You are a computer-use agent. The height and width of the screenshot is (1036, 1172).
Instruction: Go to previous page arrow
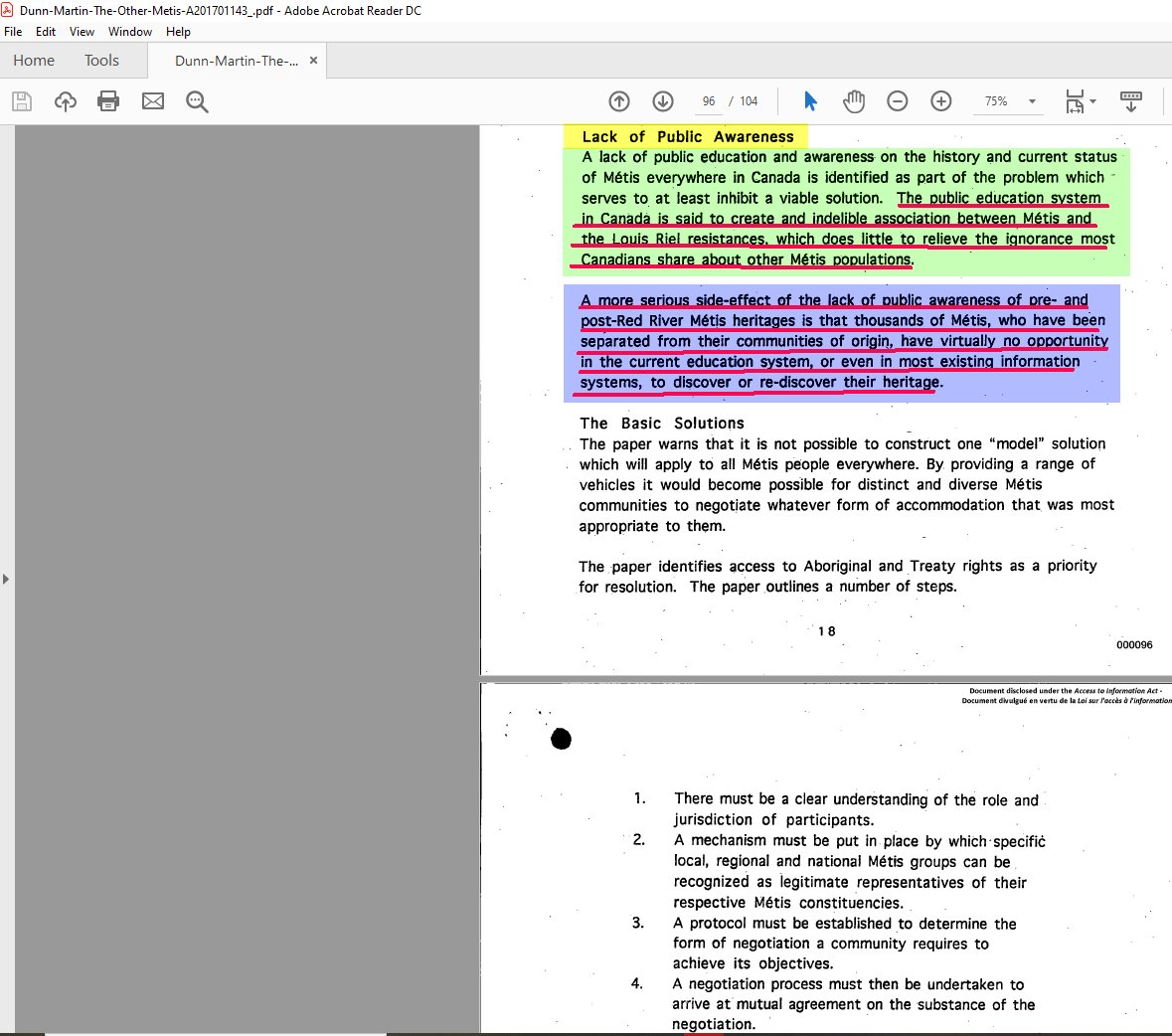[x=619, y=100]
